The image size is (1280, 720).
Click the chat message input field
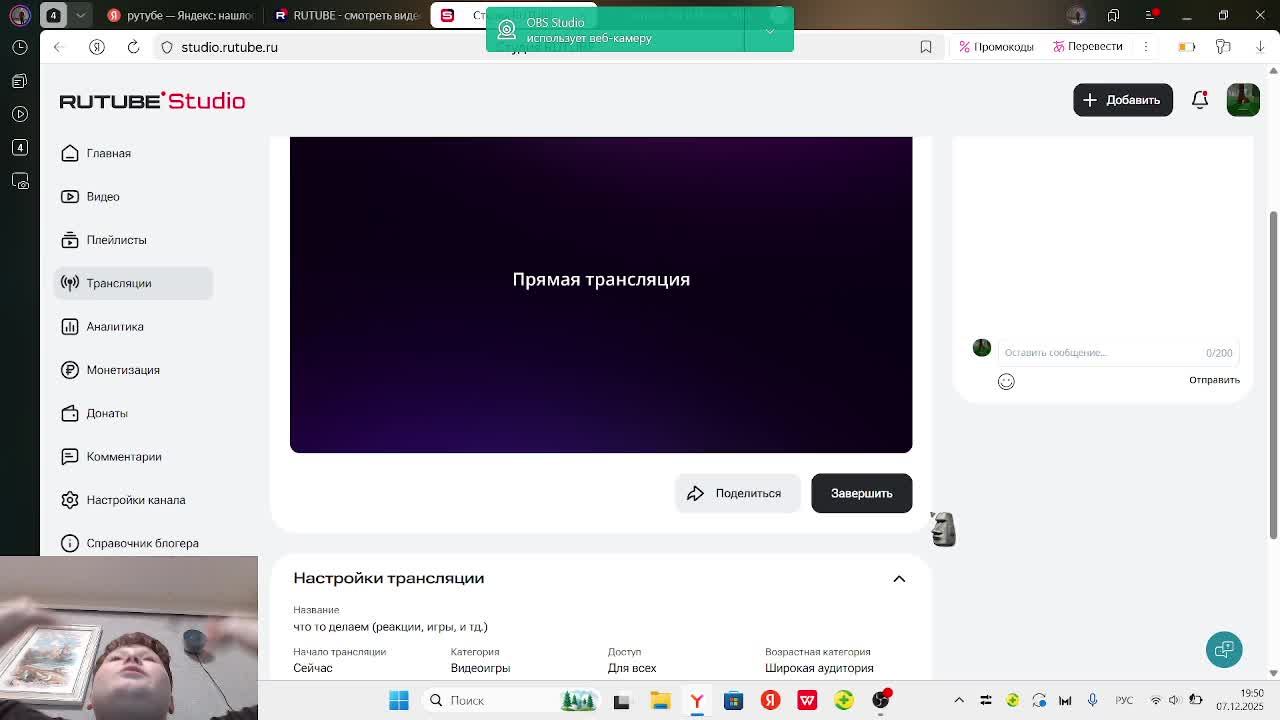[1118, 352]
